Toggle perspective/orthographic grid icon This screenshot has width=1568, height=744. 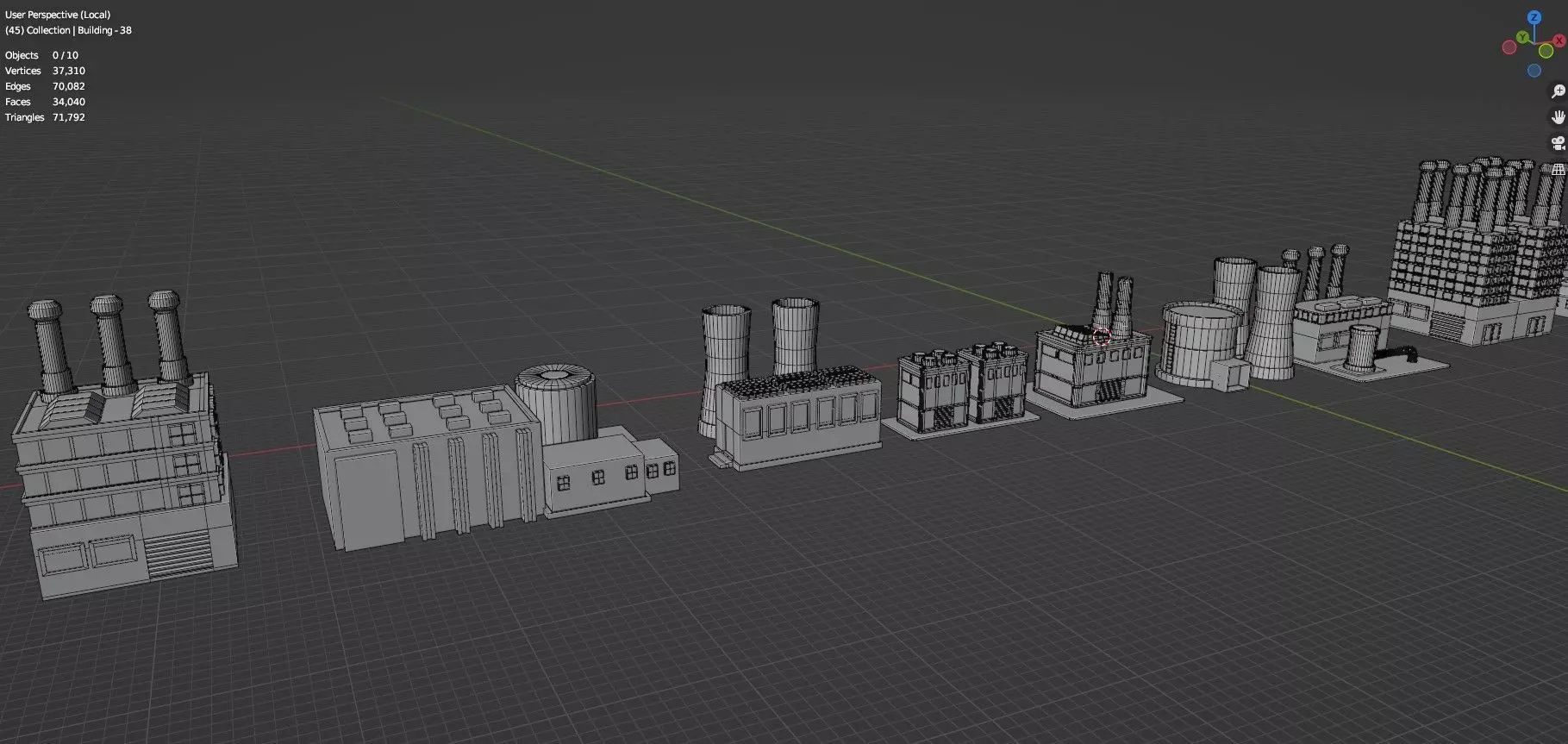coord(1559,169)
